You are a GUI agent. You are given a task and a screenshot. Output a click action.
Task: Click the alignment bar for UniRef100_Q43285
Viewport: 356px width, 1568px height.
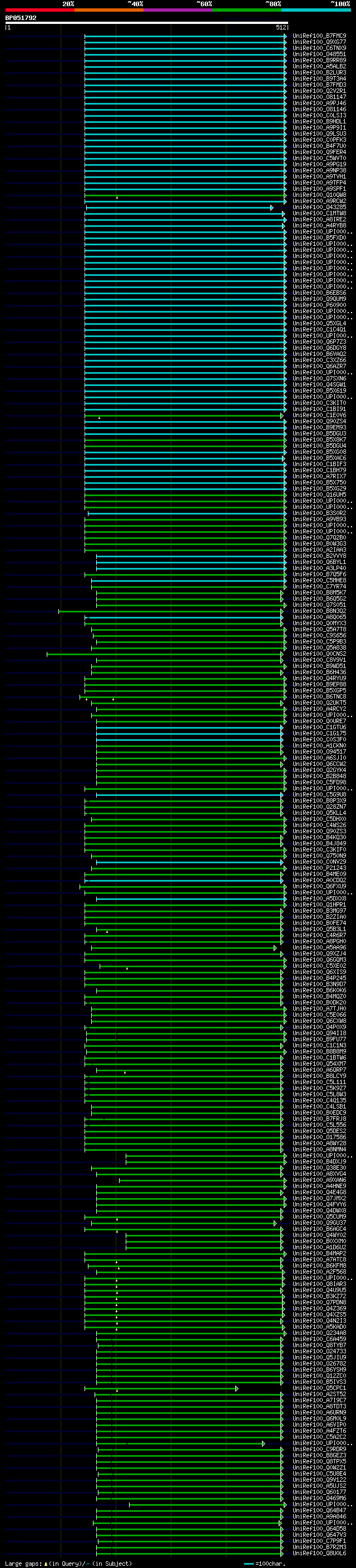point(180,208)
